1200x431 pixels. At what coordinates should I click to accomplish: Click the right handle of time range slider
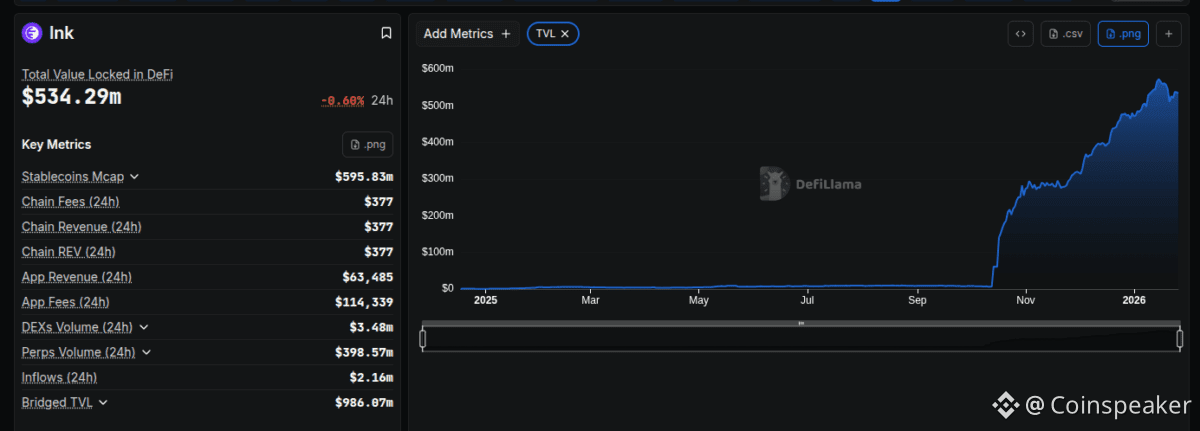[1180, 339]
